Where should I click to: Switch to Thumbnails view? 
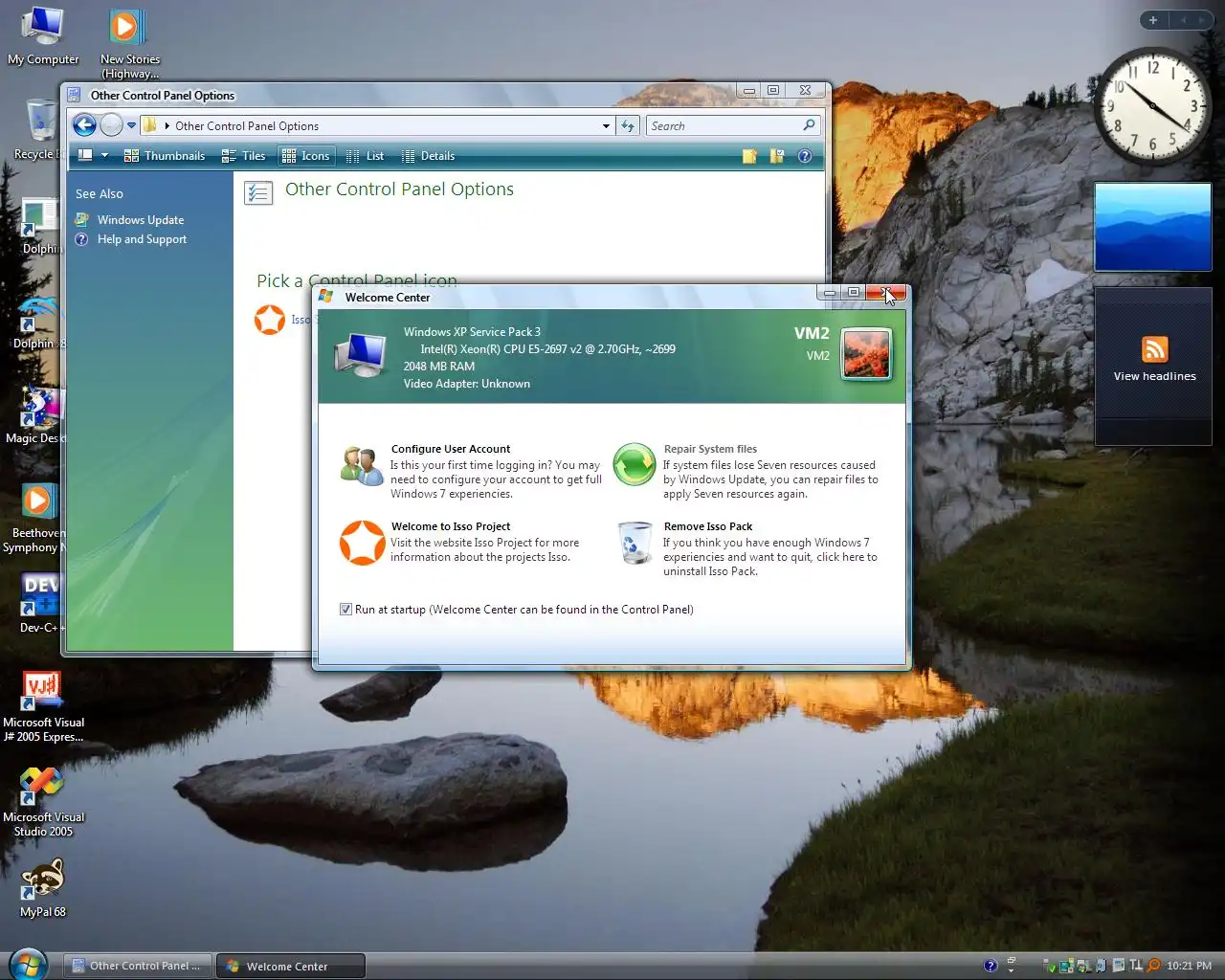point(165,156)
